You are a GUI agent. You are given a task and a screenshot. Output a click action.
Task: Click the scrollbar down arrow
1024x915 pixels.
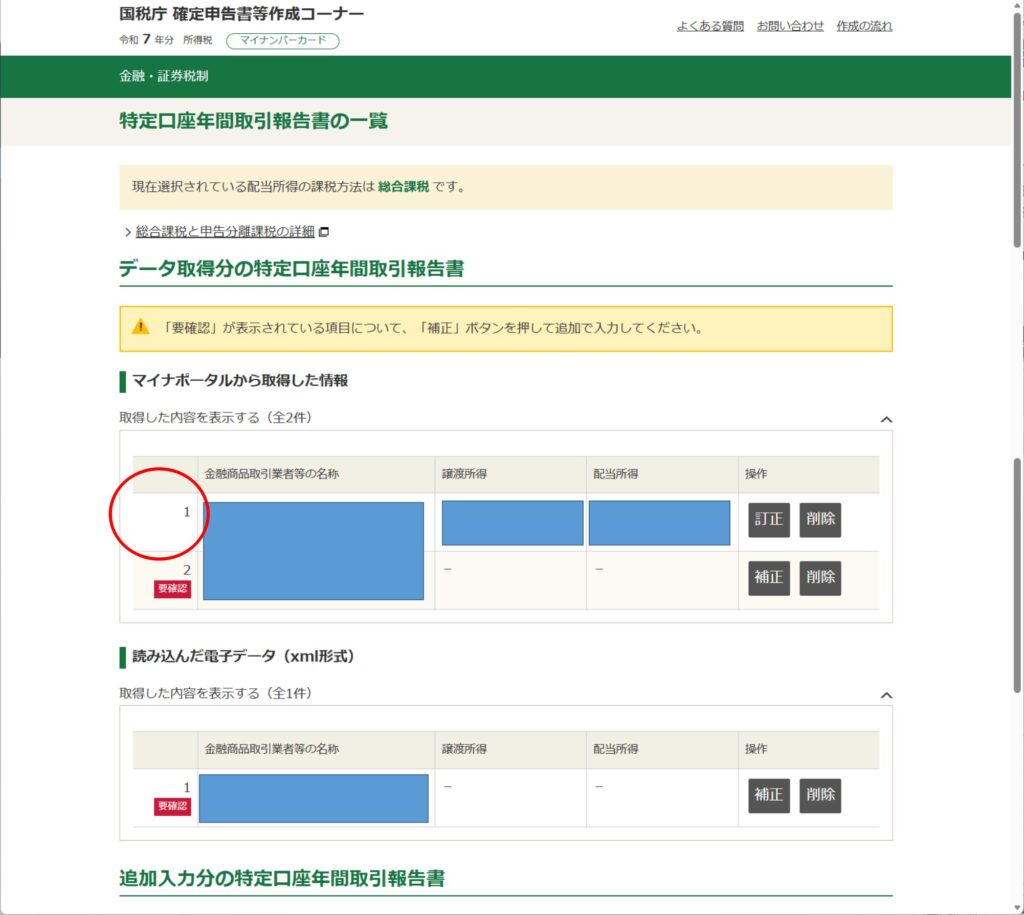(x=1017, y=906)
